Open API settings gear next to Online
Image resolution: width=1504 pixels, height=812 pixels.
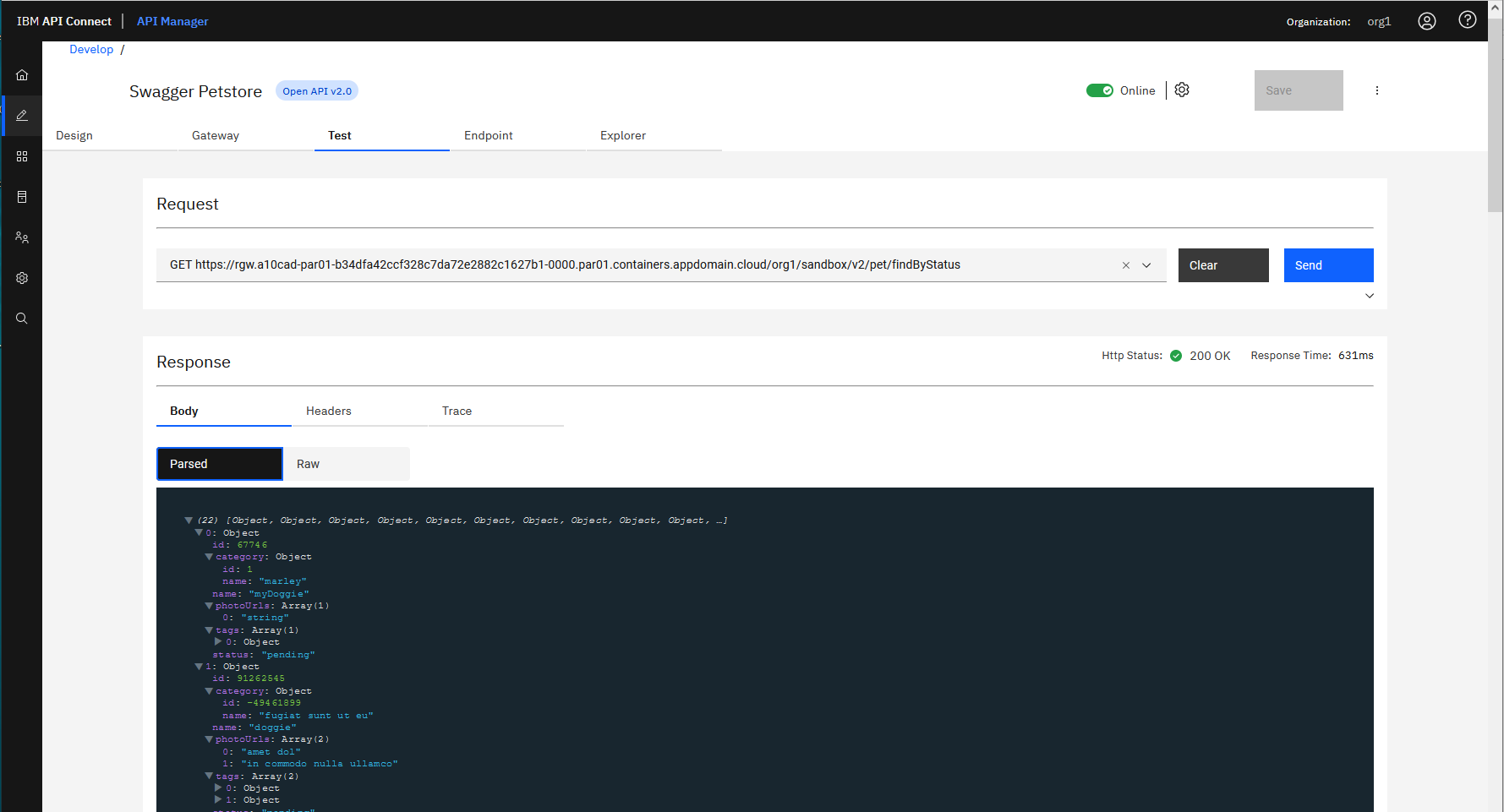tap(1182, 90)
